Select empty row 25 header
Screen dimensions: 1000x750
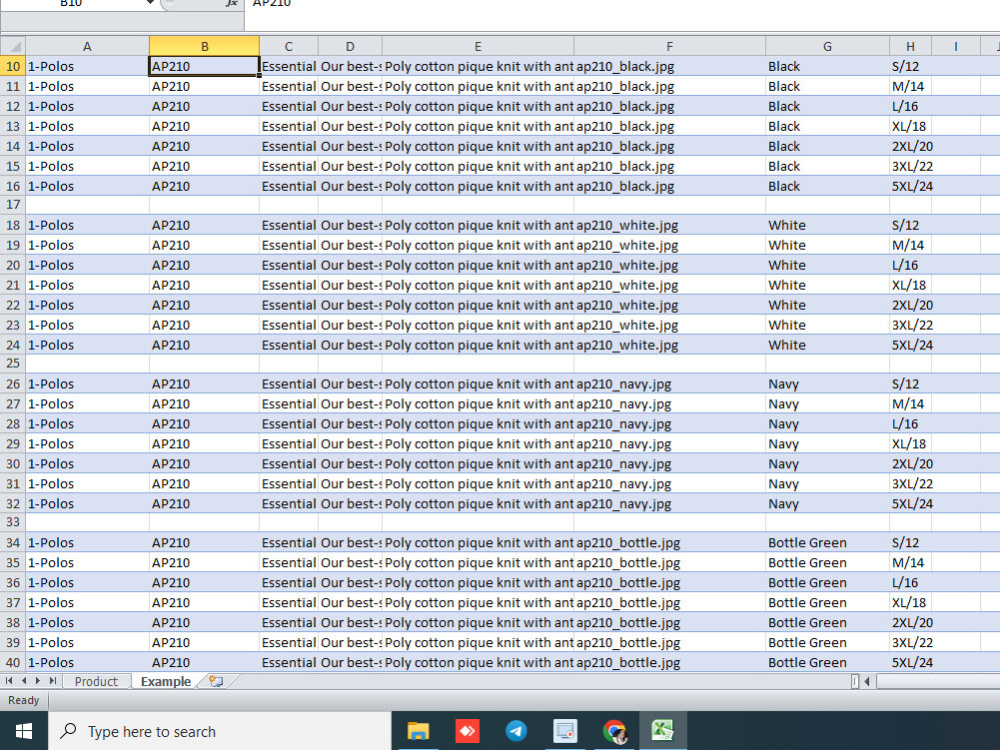(13, 364)
